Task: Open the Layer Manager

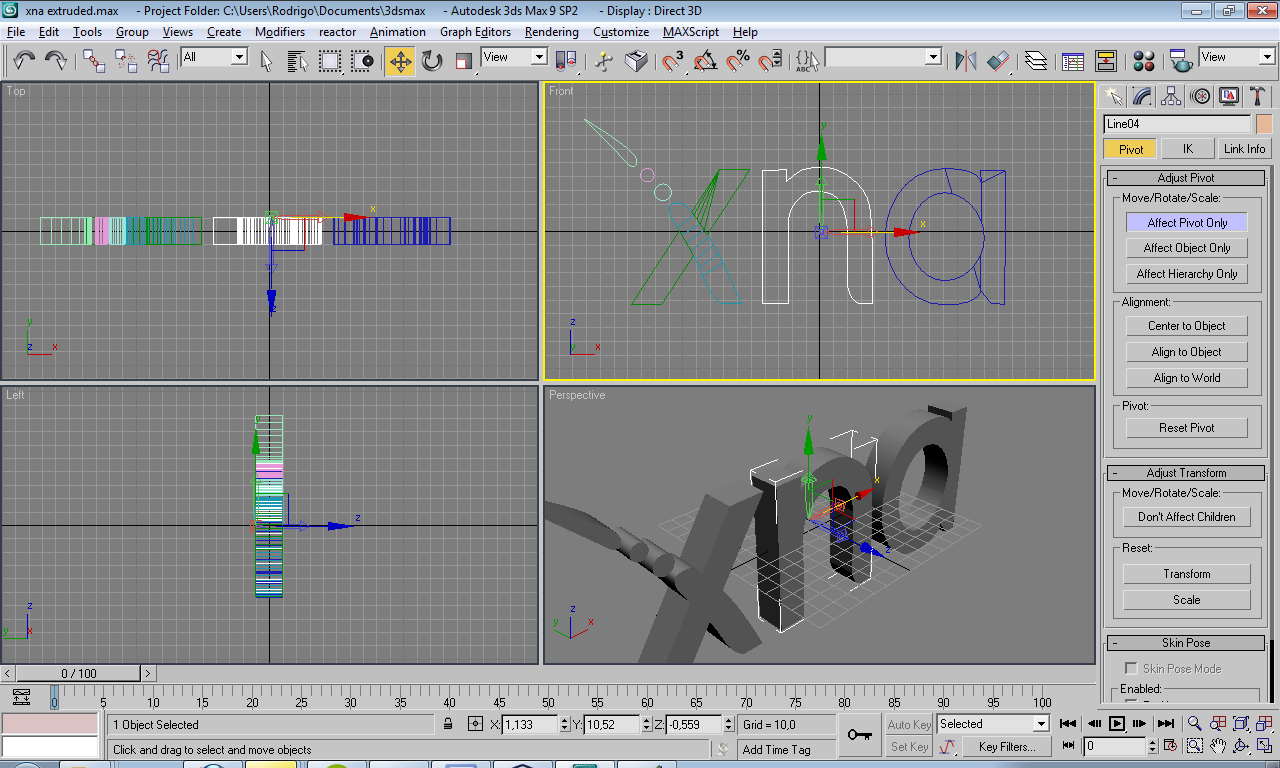Action: pyautogui.click(x=1036, y=61)
